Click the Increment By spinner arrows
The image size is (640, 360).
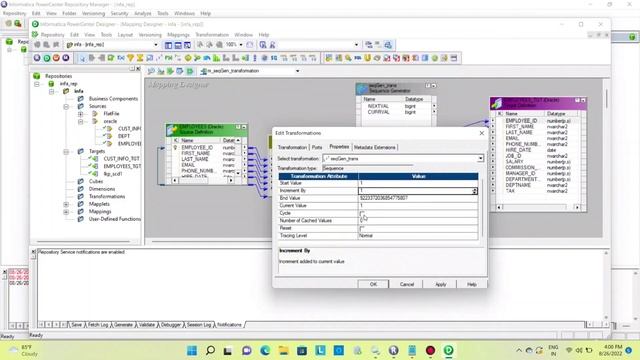coord(474,191)
